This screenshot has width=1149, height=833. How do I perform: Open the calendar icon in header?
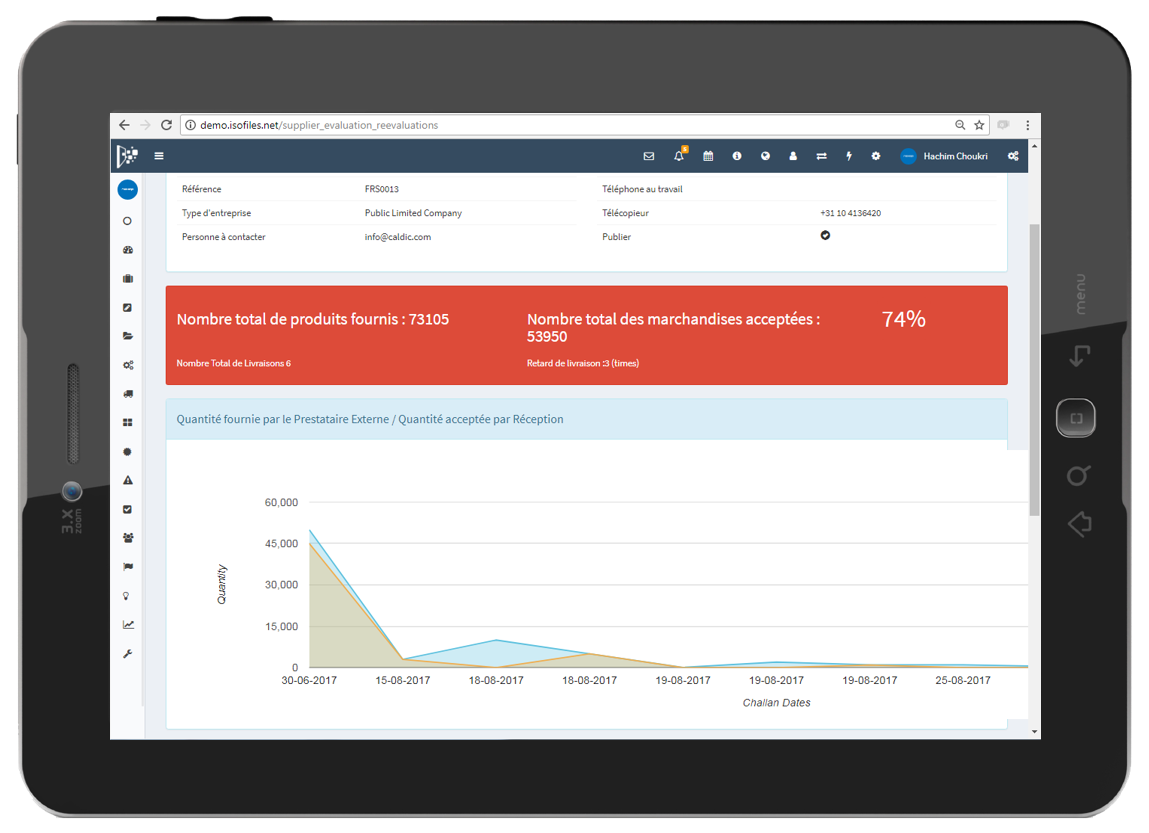pyautogui.click(x=708, y=156)
